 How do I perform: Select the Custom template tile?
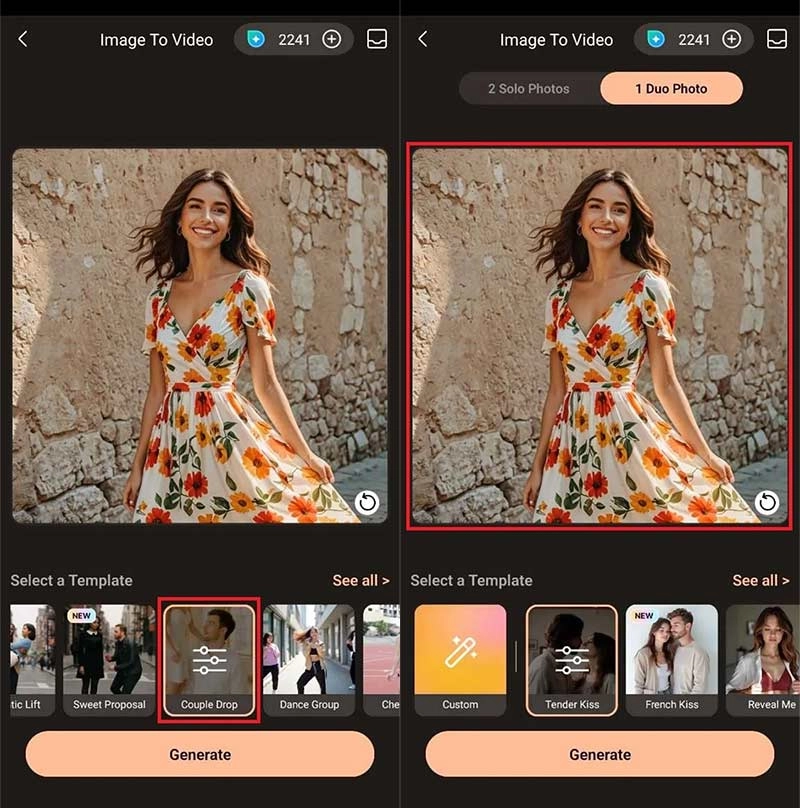pyautogui.click(x=460, y=660)
